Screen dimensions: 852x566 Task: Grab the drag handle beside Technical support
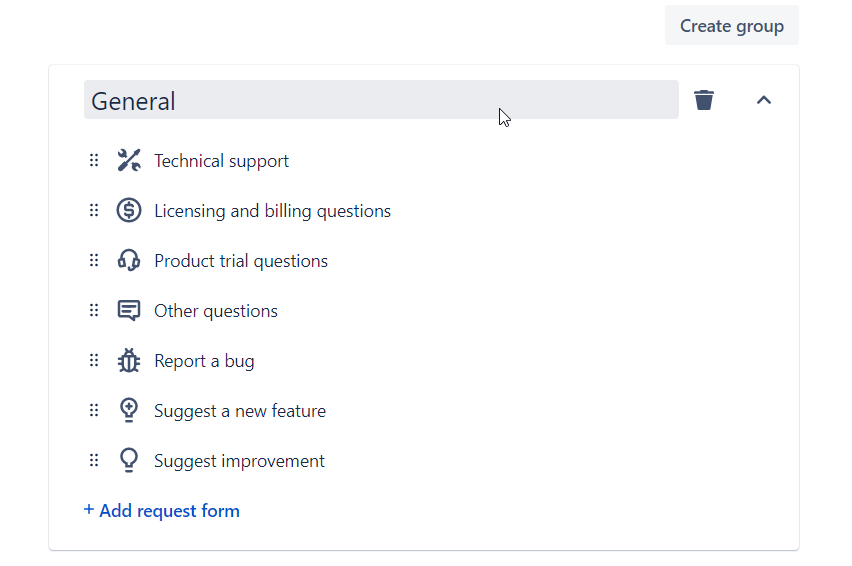(94, 161)
